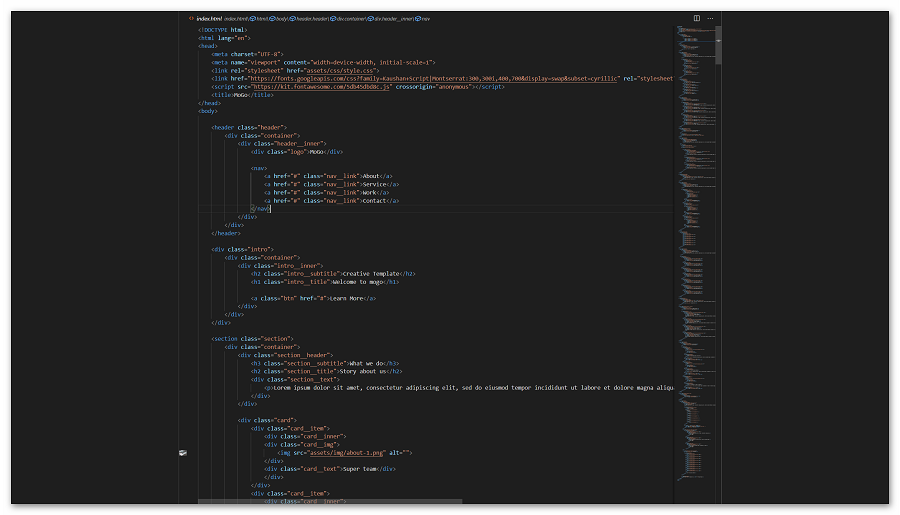Screen dimensions: 900x515
Task: Open the div.header__inner breadcrumb item
Action: 393,18
